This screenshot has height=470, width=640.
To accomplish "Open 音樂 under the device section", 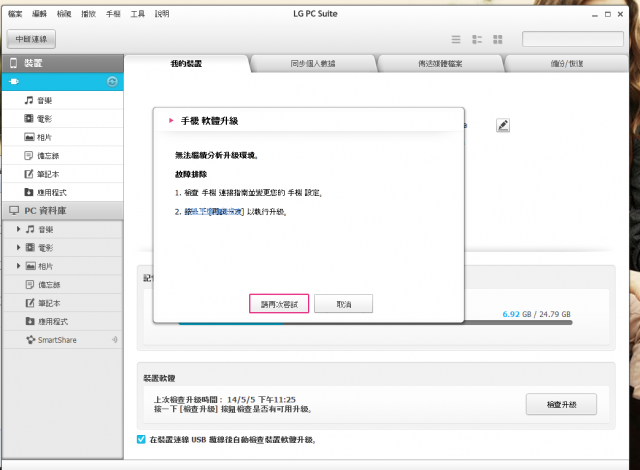I will tap(62, 100).
